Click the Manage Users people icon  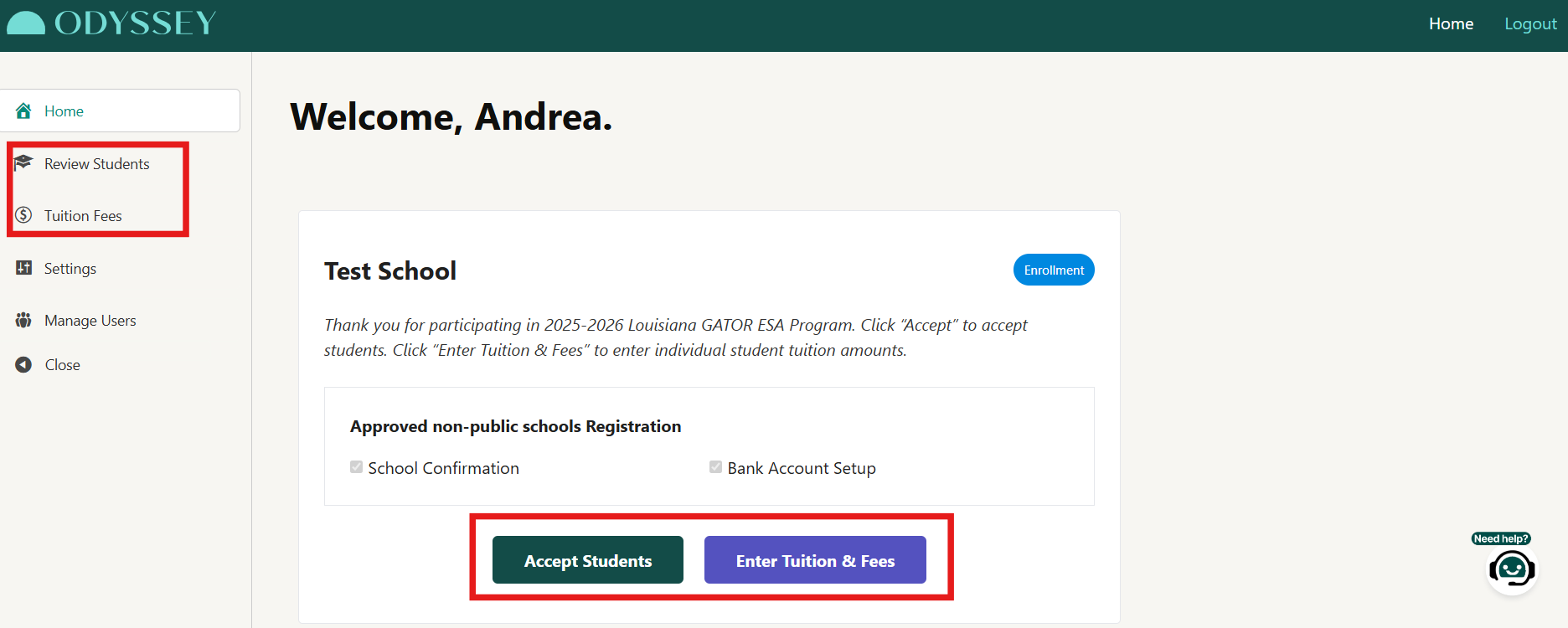[23, 320]
